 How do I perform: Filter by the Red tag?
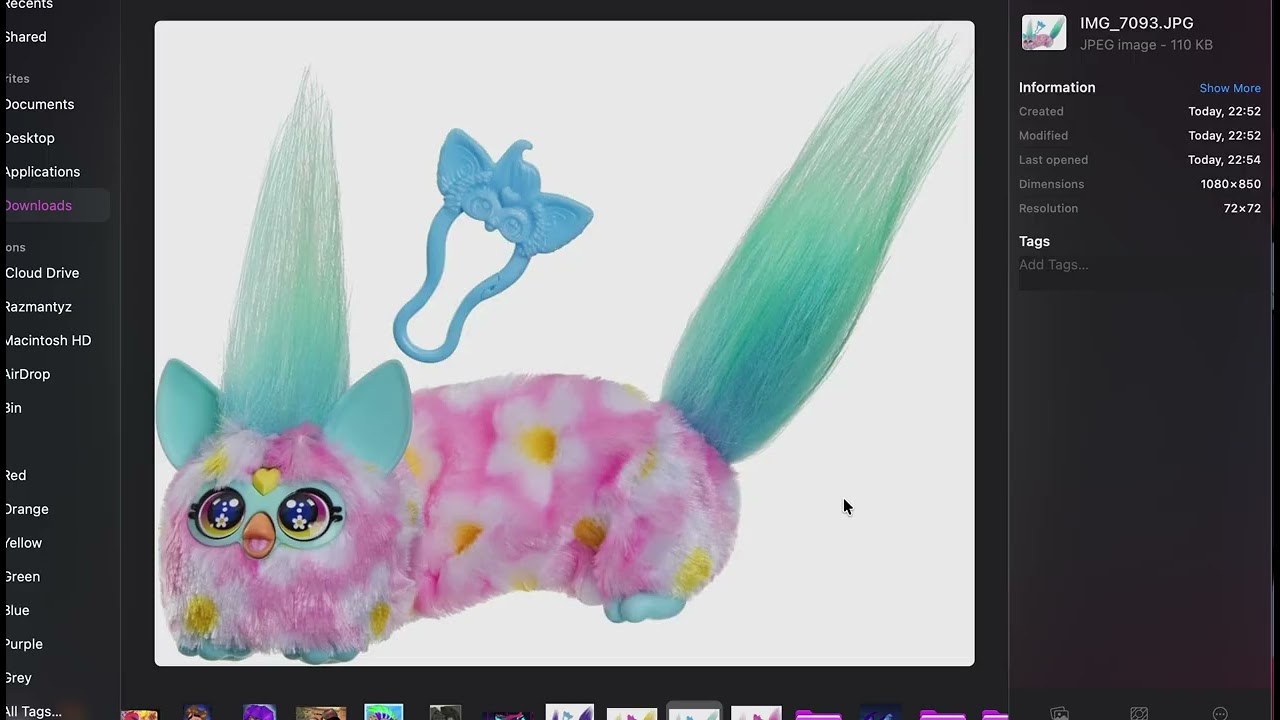click(x=15, y=475)
